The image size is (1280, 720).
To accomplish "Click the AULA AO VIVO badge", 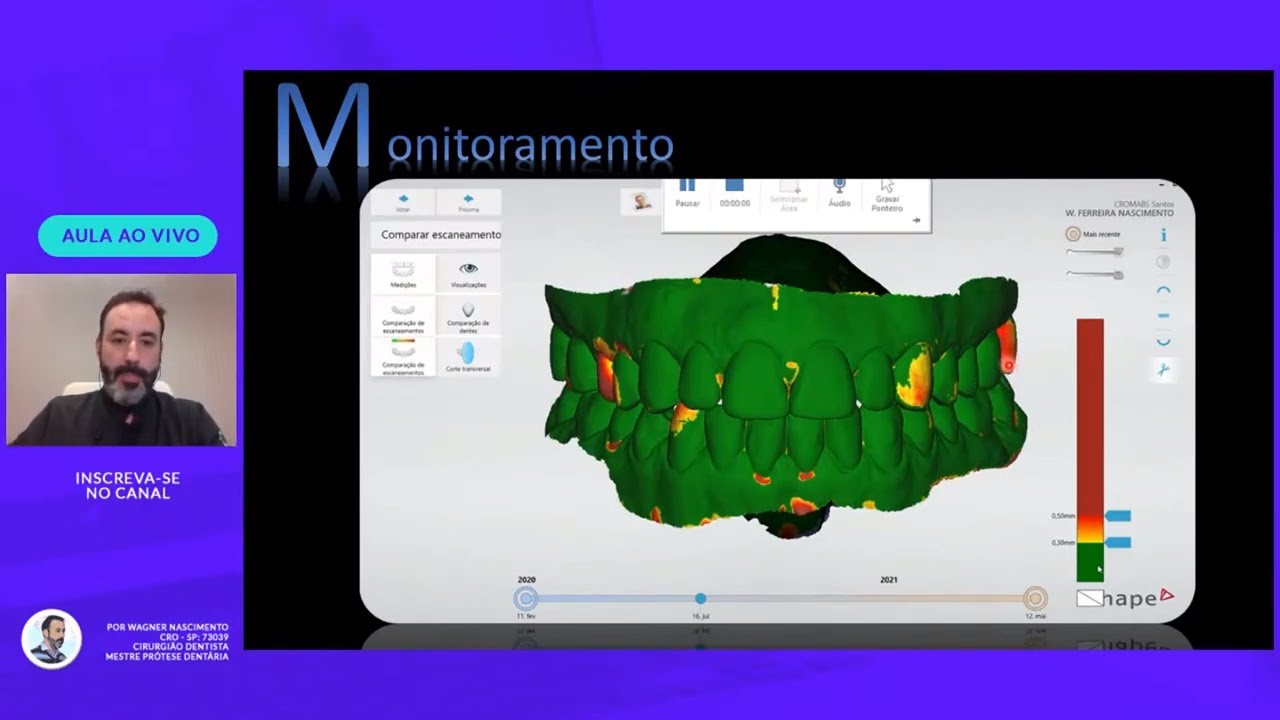I will [x=128, y=236].
